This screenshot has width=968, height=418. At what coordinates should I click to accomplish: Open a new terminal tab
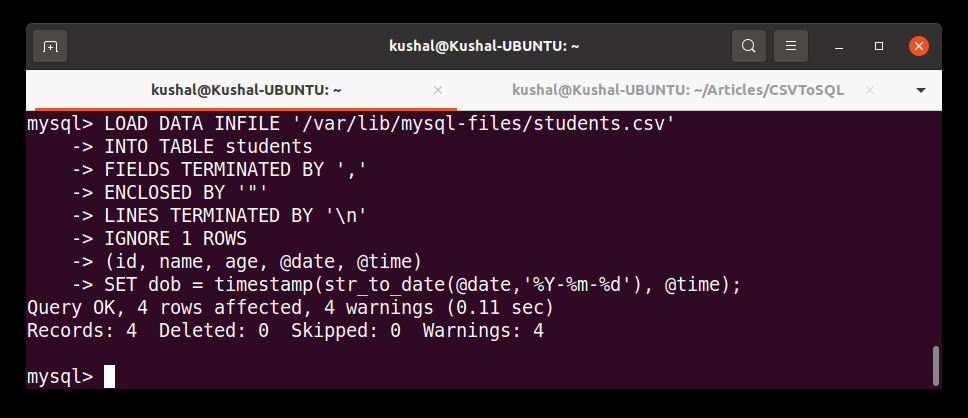point(50,46)
